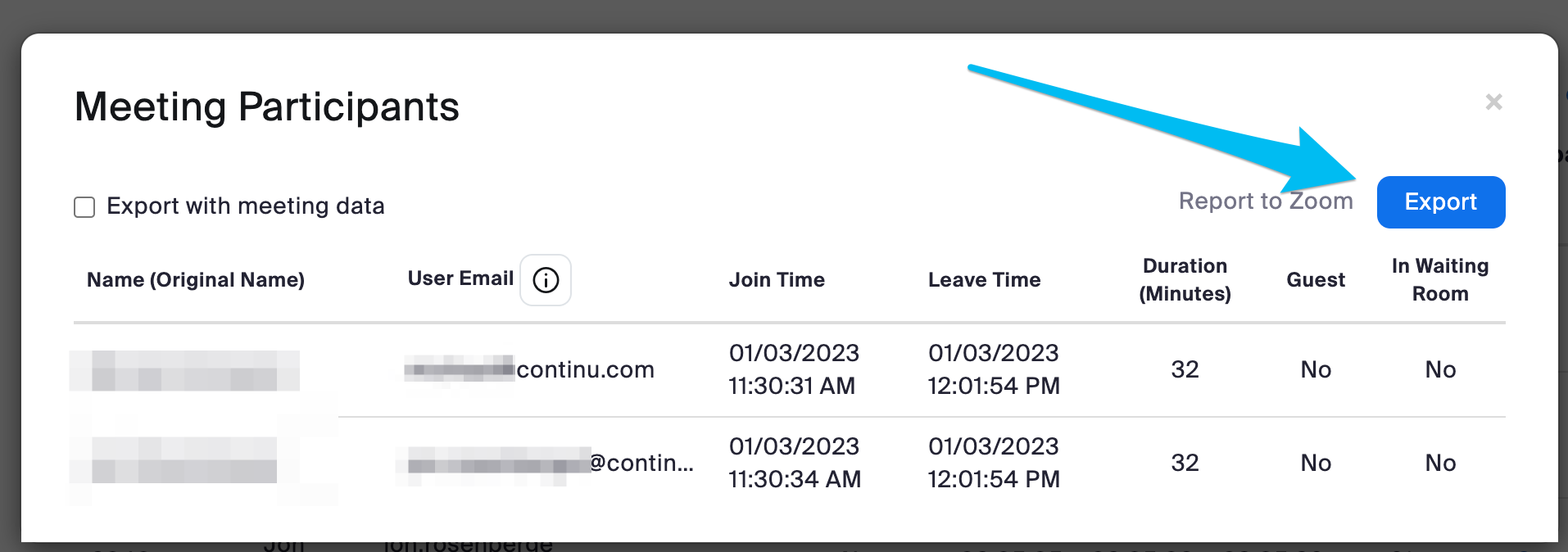The image size is (1568, 552).
Task: Click the User Email info icon
Action: tap(546, 280)
